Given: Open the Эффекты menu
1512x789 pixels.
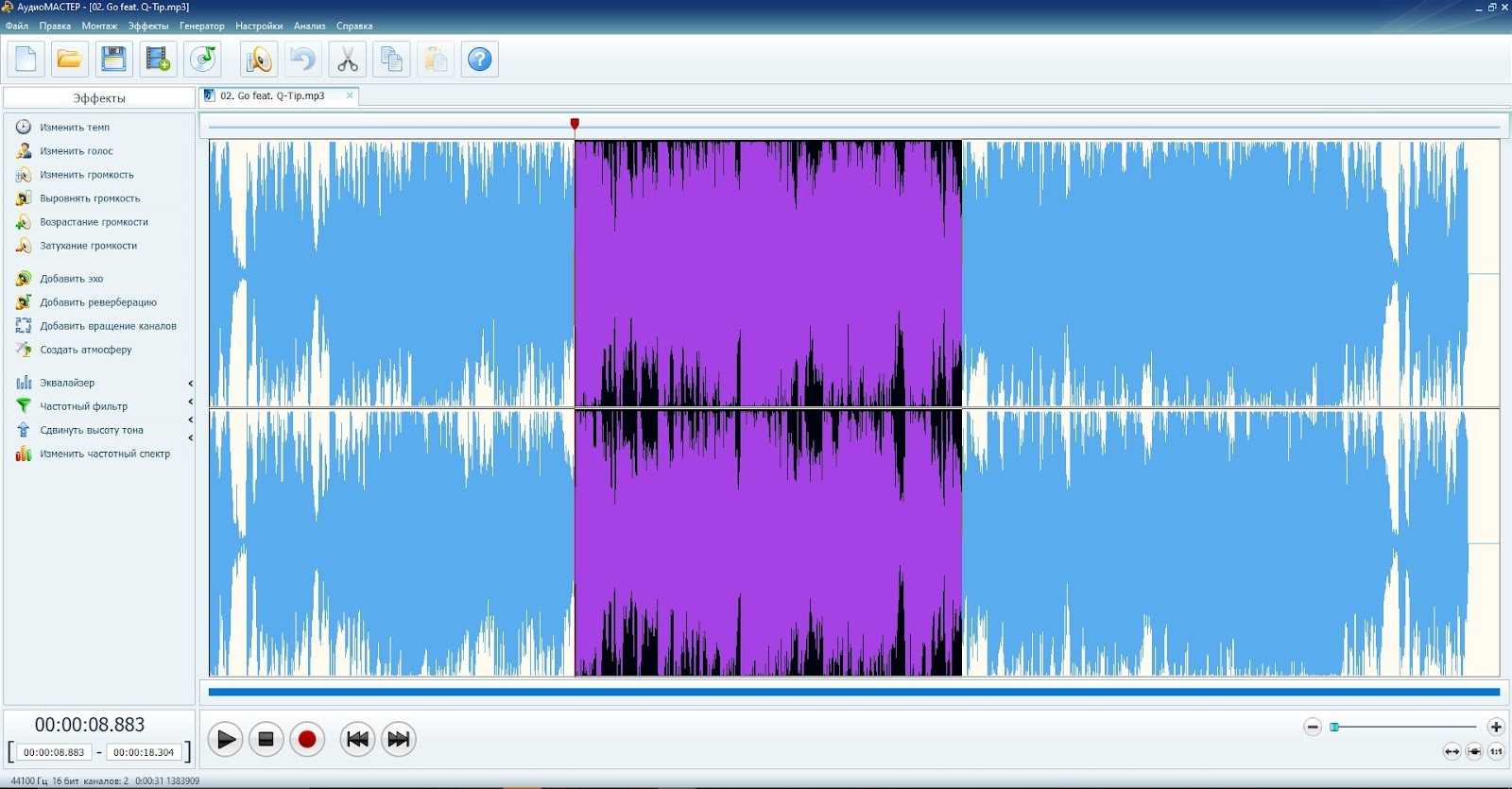Looking at the screenshot, I should tap(147, 26).
